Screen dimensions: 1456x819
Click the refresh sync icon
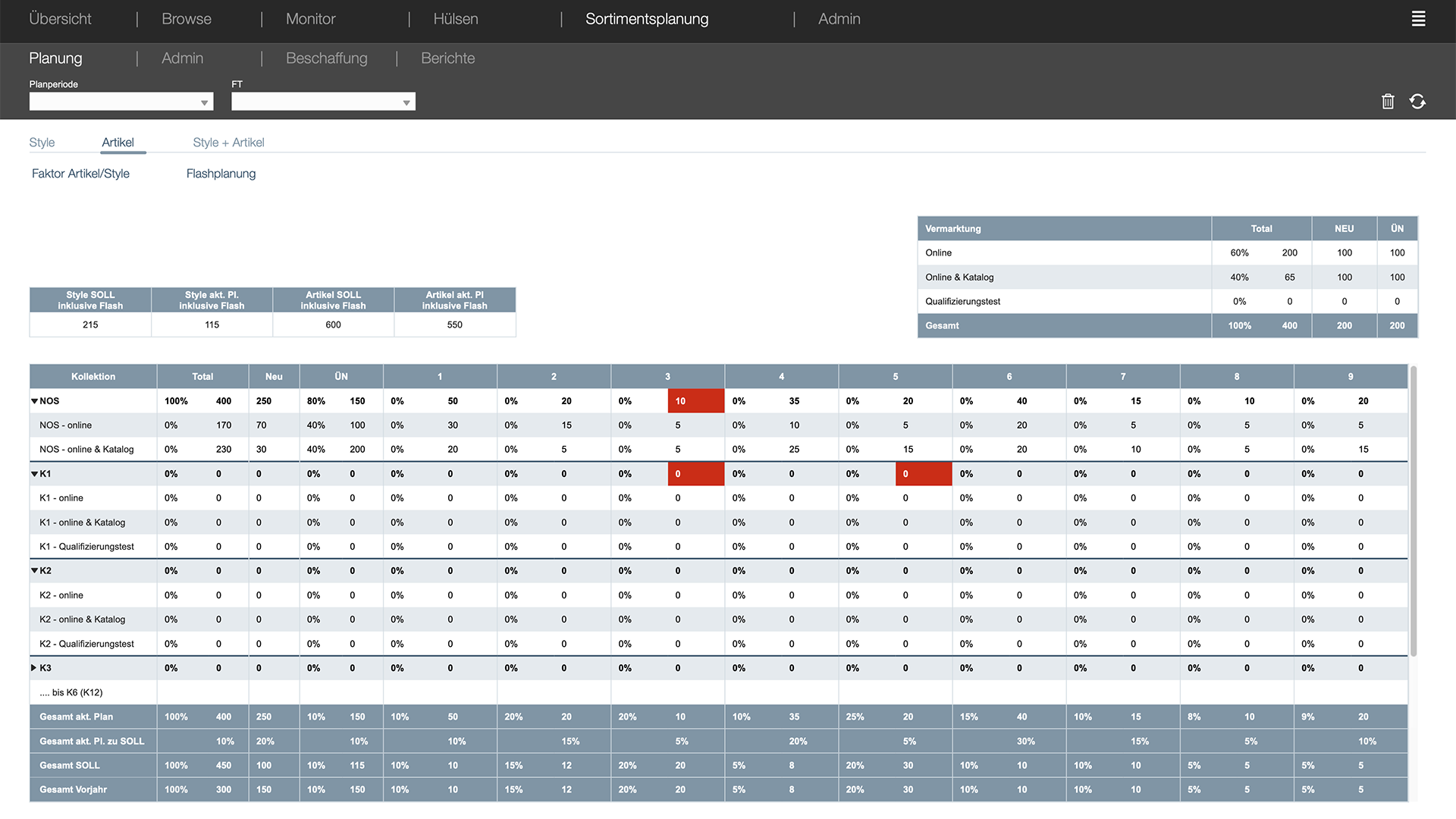pos(1417,102)
